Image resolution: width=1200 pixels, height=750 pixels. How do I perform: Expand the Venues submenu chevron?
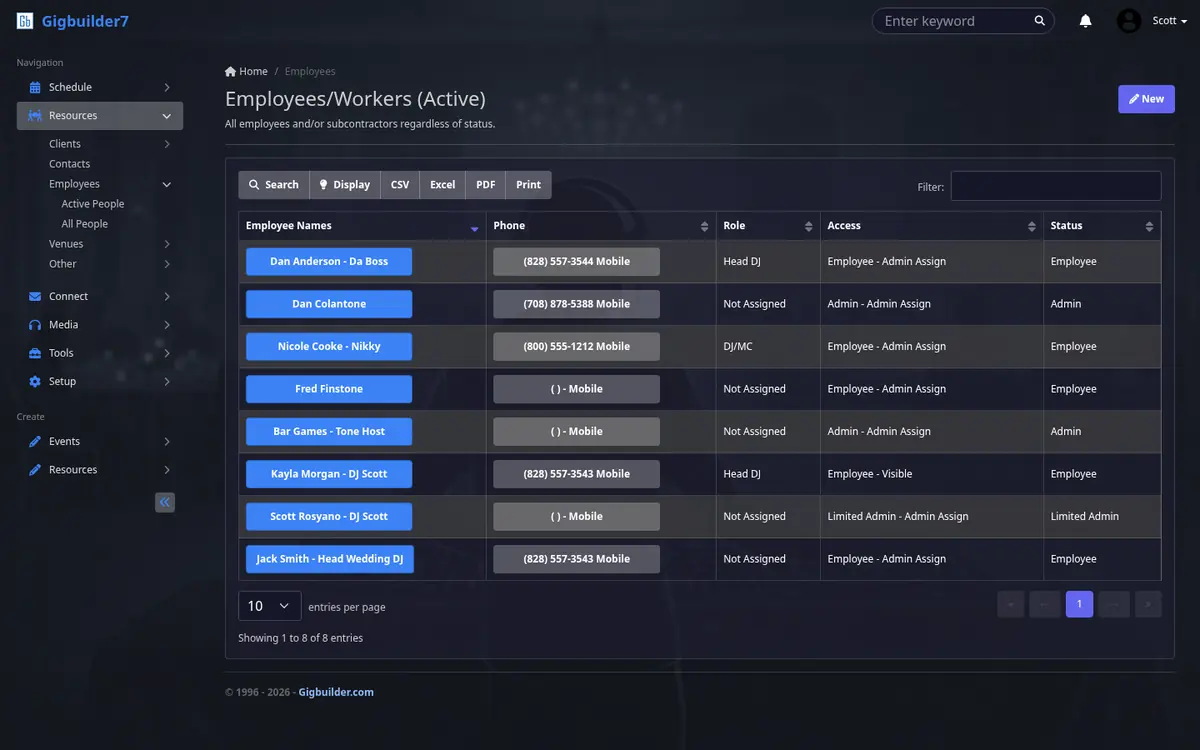click(167, 244)
